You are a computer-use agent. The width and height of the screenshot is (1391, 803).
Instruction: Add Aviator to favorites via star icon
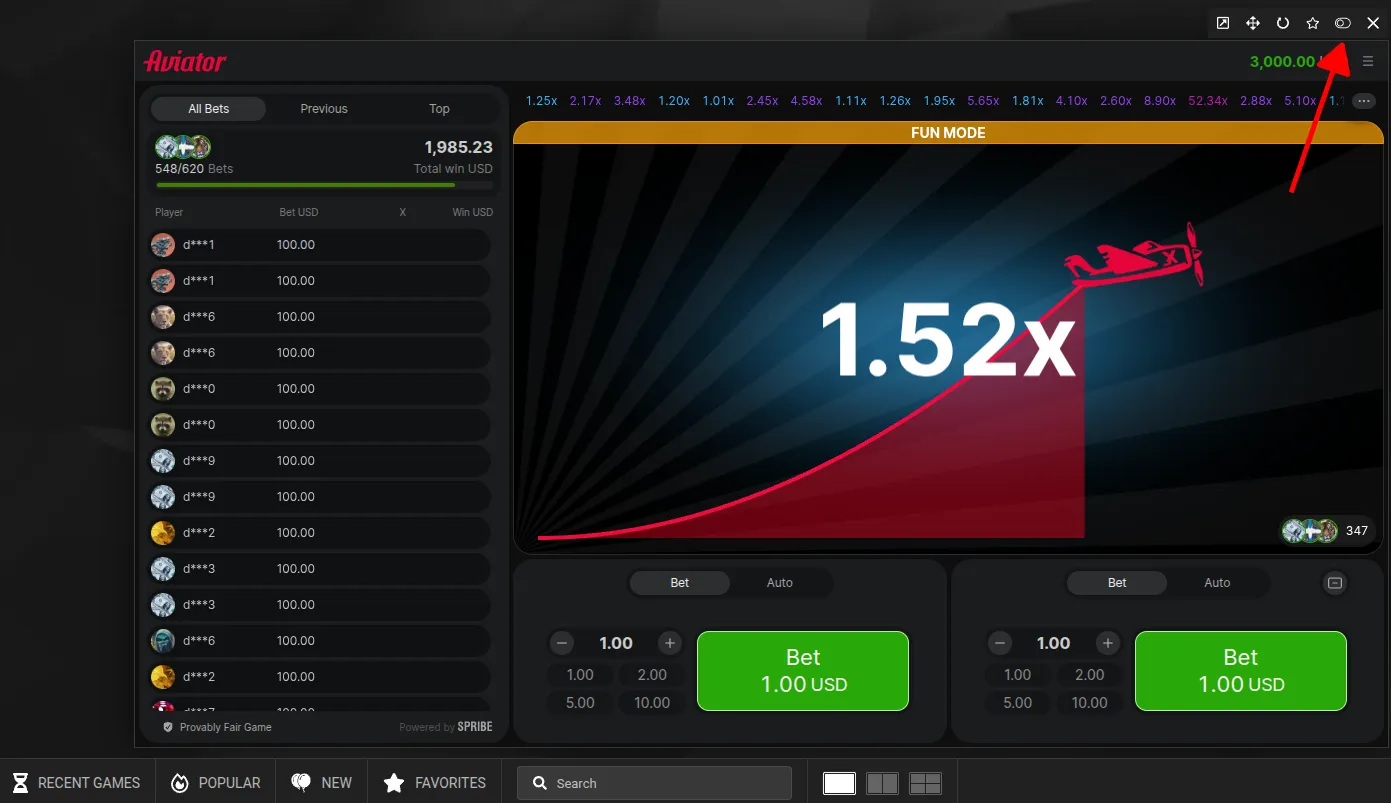tap(1312, 23)
